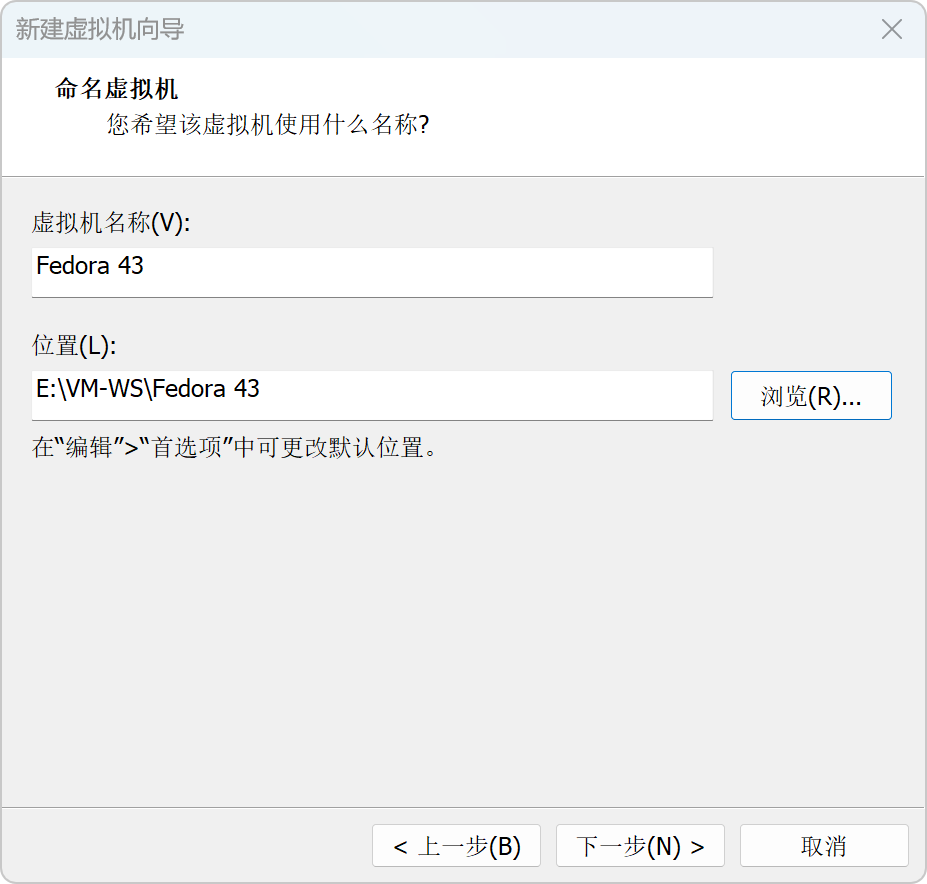Screen dimensions: 927x884
Task: Click the 您希望该虚拟机使用什么名称? subtitle
Action: [x=268, y=125]
